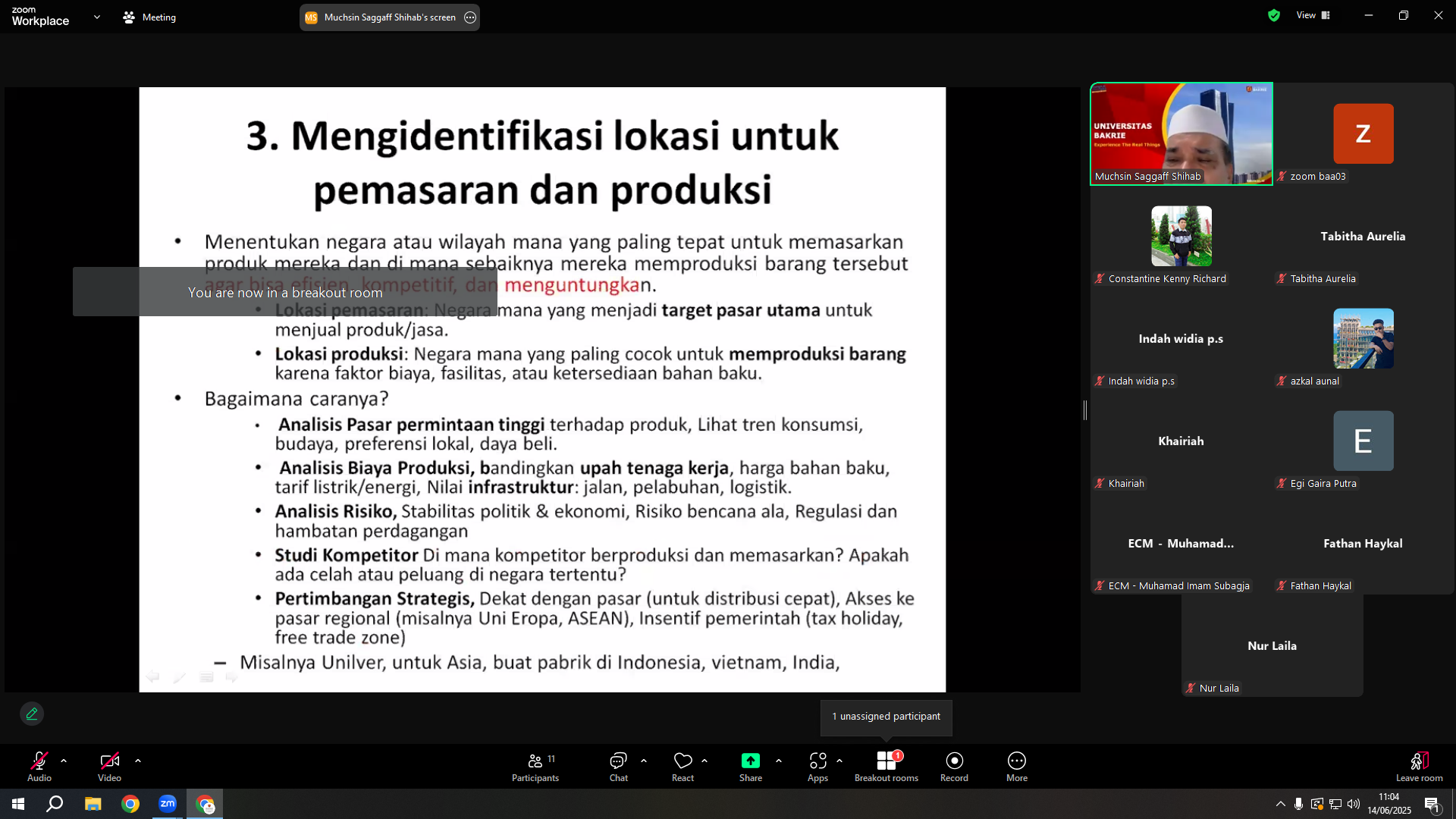
Task: Open Windows taskbar search
Action: pyautogui.click(x=55, y=804)
